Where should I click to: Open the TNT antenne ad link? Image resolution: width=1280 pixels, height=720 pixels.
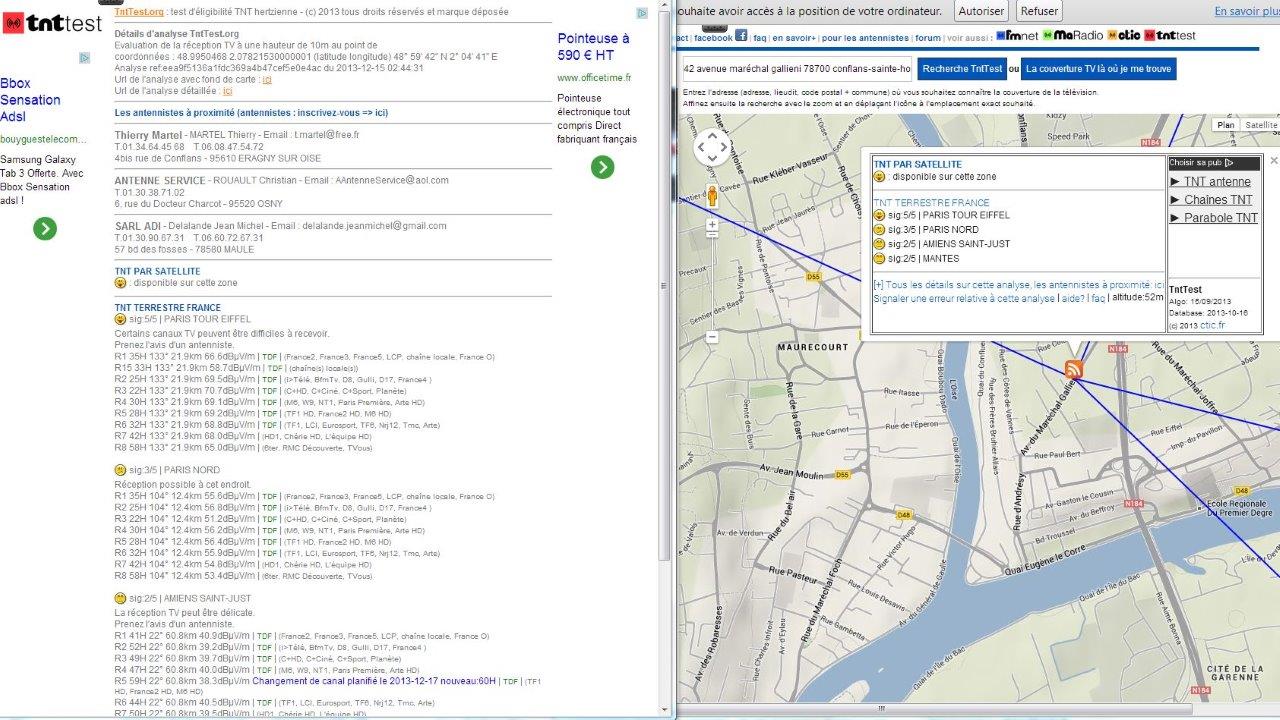[x=1217, y=182]
